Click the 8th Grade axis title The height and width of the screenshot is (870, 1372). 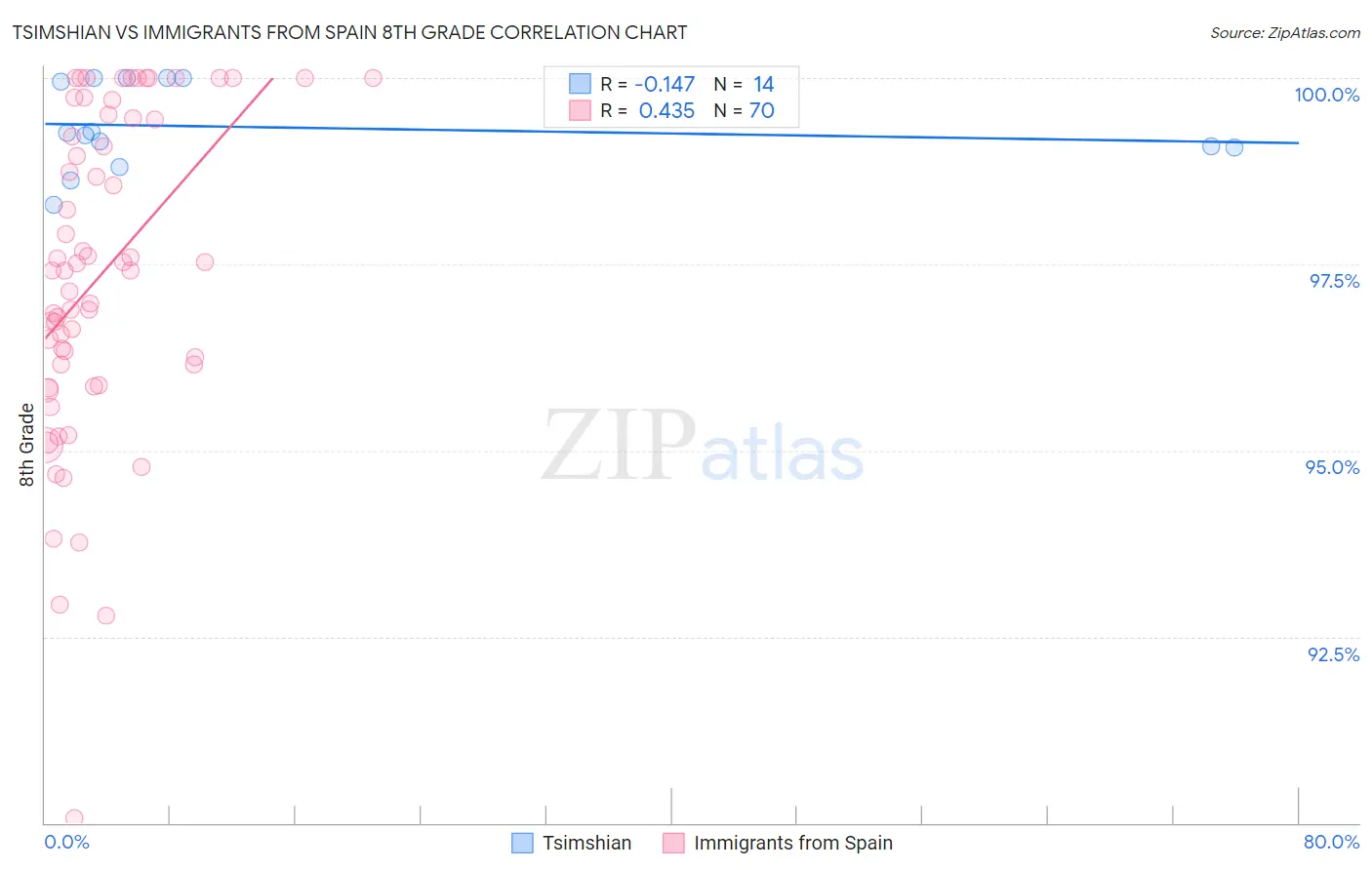[26, 444]
